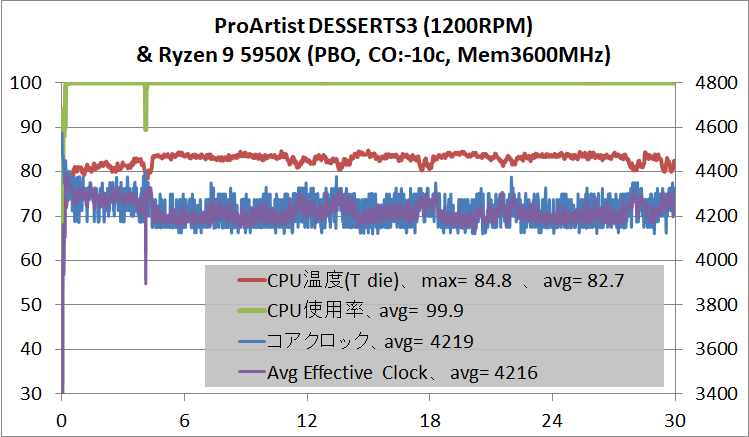
Task: Select the legend entry 'Avg Effective Clock、avg= 4216'
Action: (388, 372)
